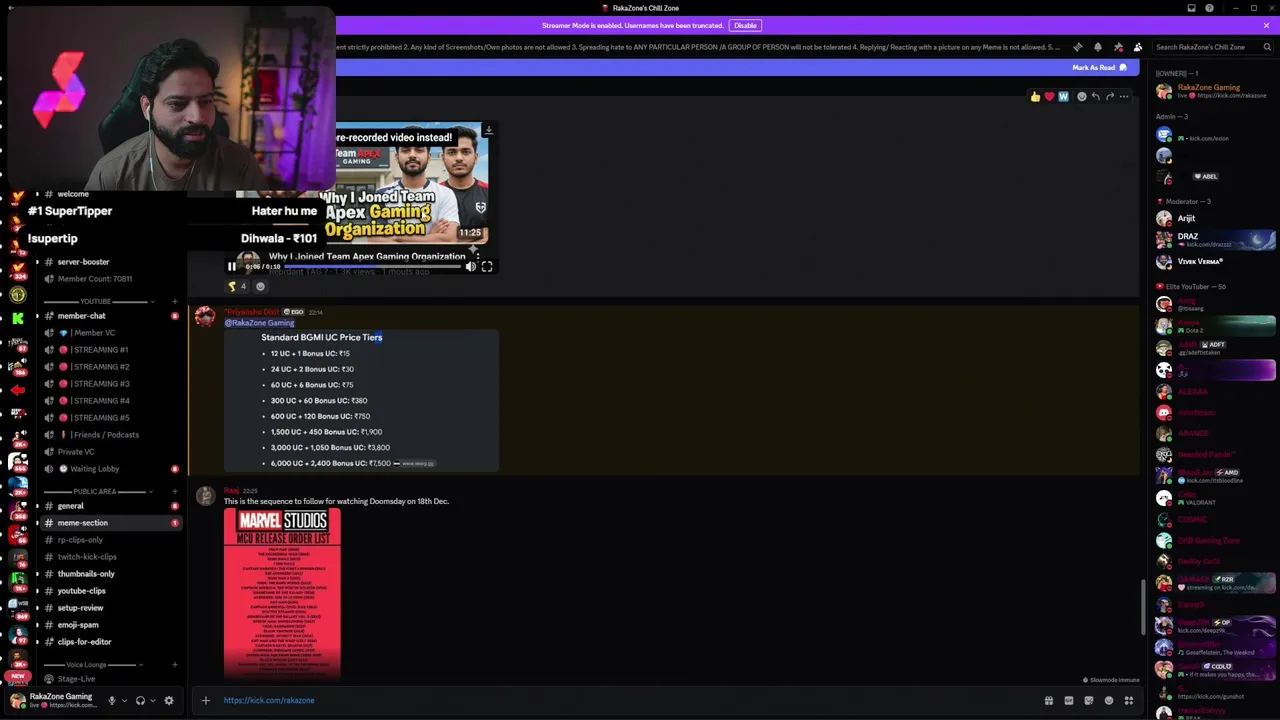Viewport: 1280px width, 720px height.
Task: Open the apps launcher in message bar
Action: pos(1129,701)
